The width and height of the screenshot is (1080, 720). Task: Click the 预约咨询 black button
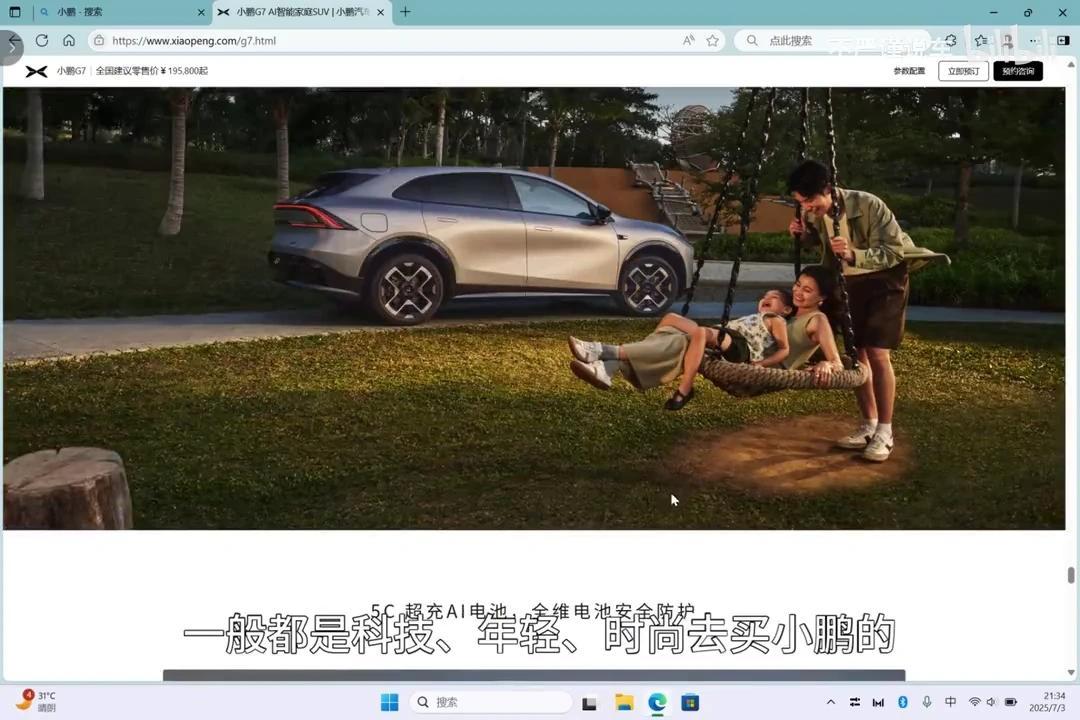pyautogui.click(x=1017, y=71)
